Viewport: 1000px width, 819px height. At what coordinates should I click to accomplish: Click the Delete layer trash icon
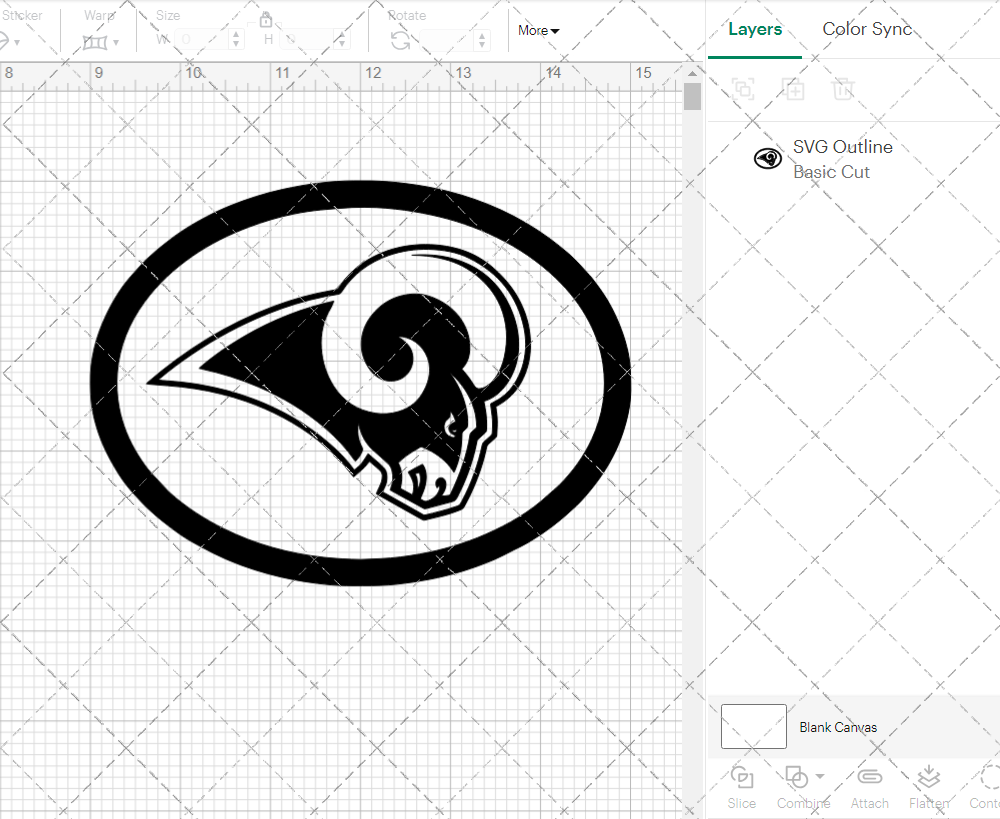pyautogui.click(x=843, y=89)
